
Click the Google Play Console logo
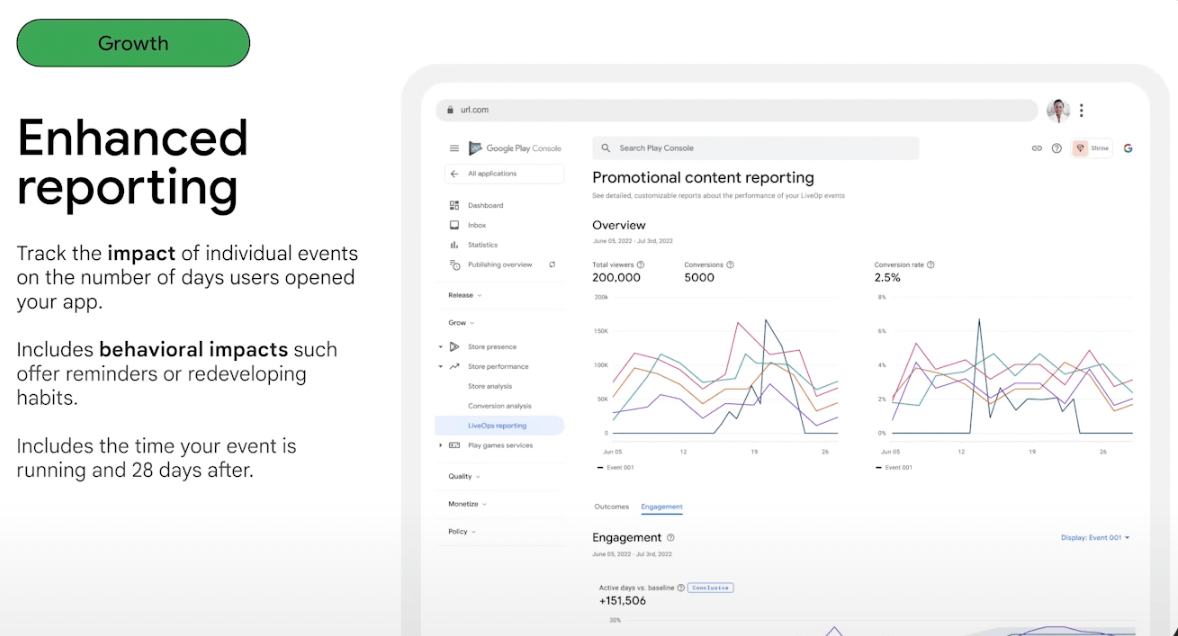pos(515,148)
